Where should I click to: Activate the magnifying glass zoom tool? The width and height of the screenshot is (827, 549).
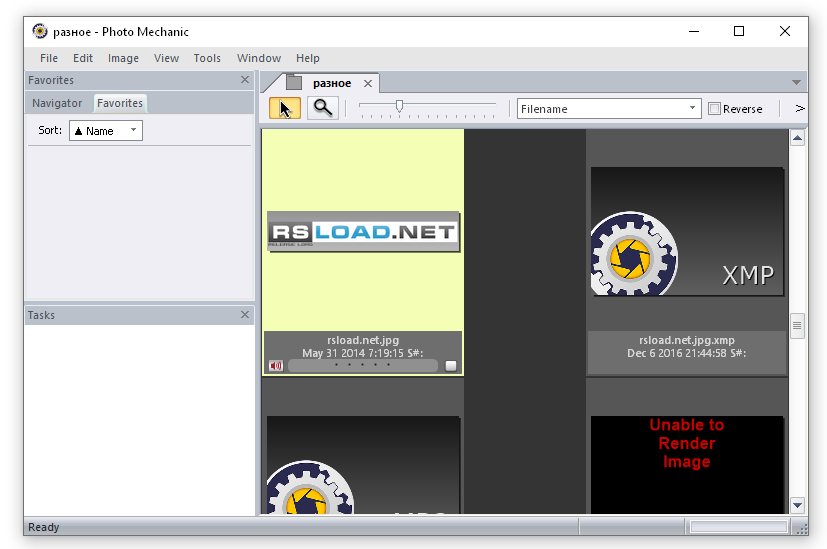322,109
